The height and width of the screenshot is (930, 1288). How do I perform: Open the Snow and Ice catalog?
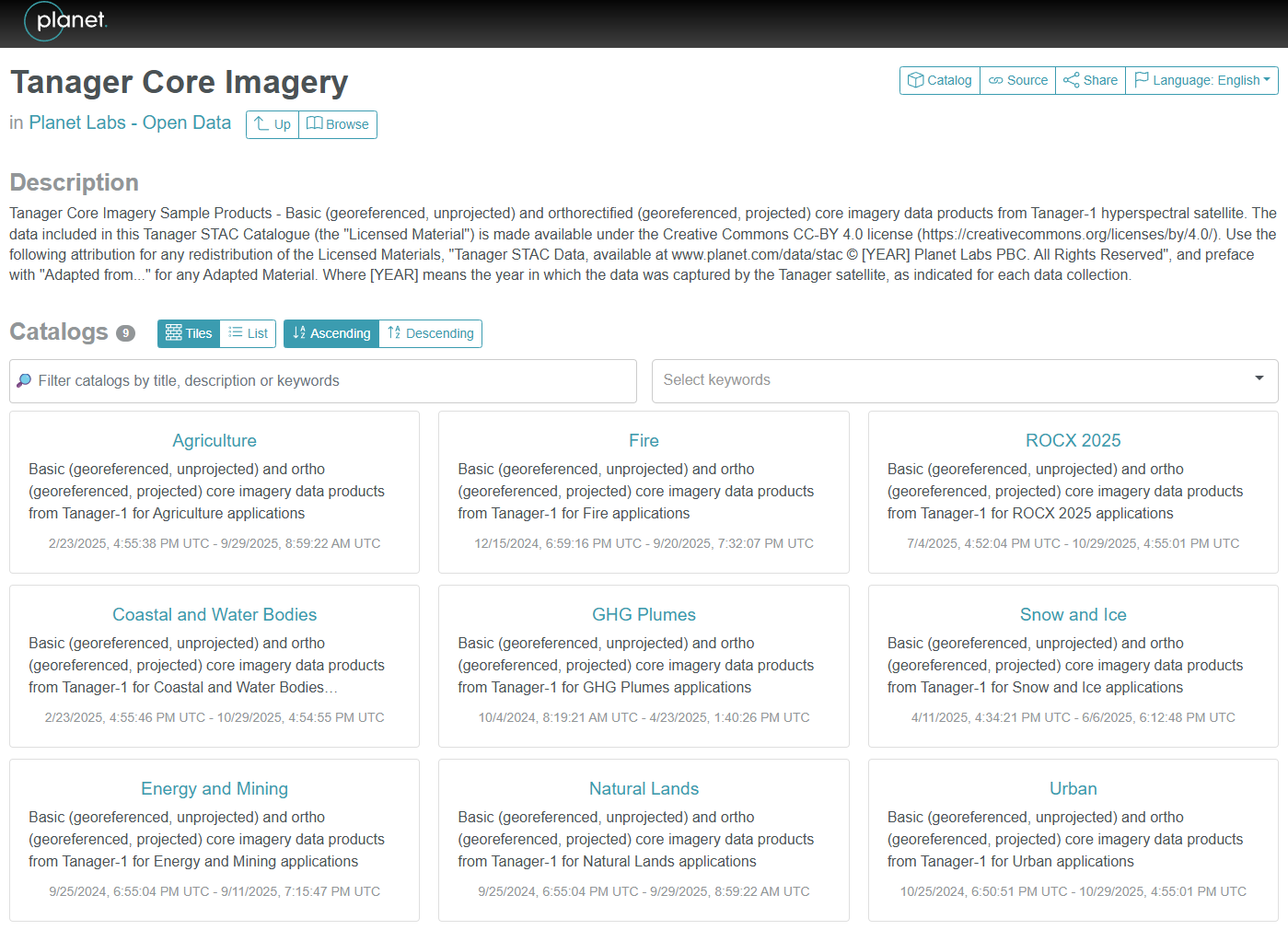(1073, 615)
